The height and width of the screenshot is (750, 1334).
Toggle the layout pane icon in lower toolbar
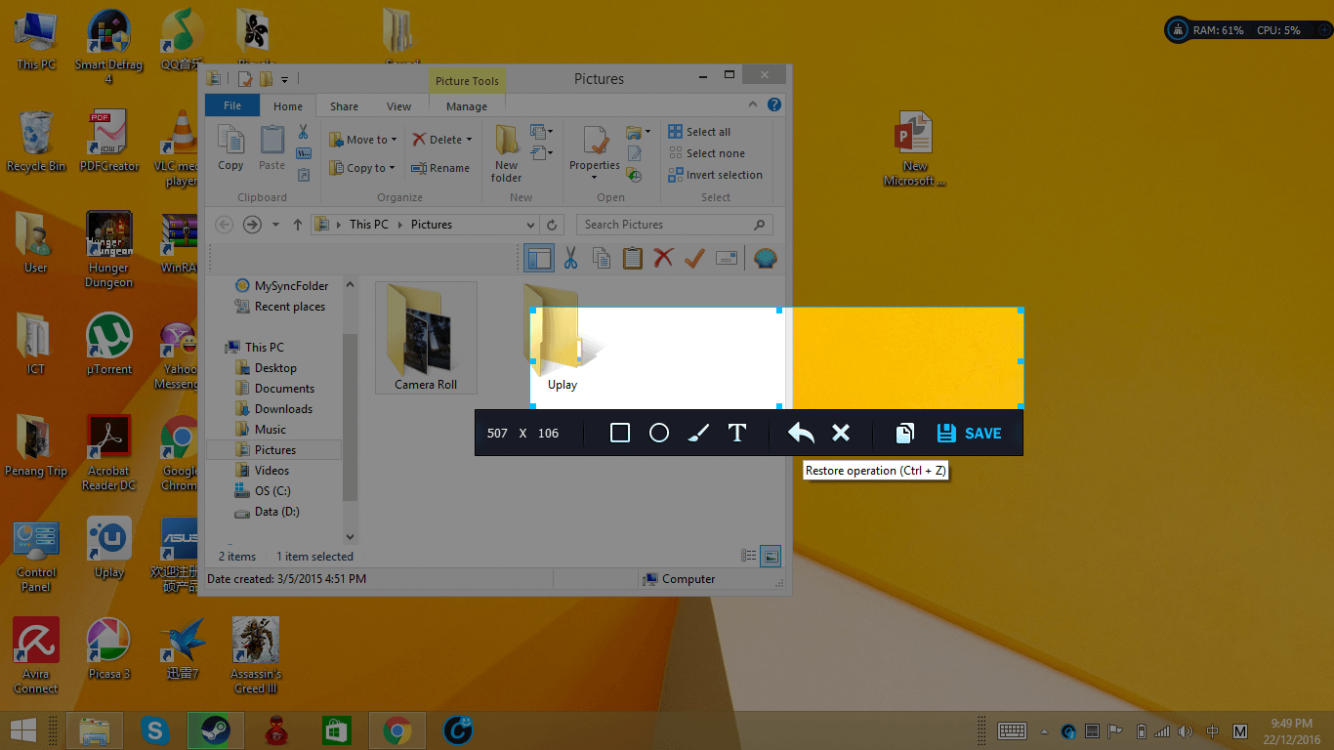click(539, 259)
